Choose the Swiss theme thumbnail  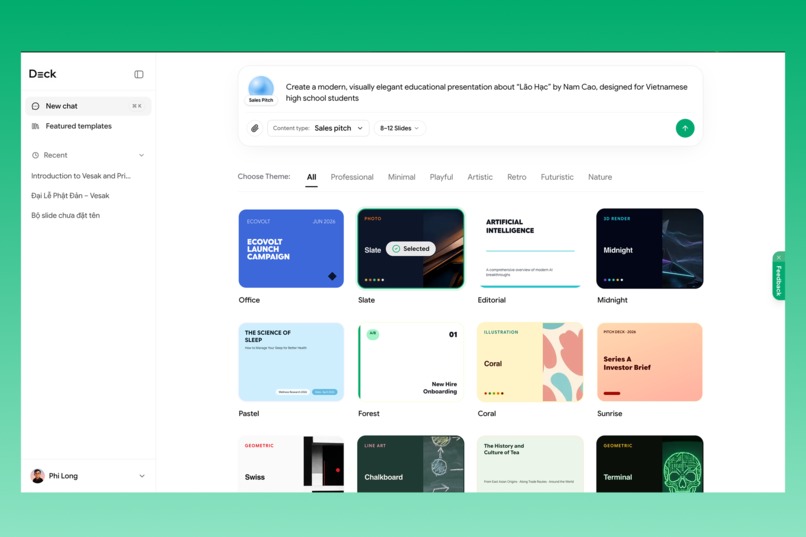coord(291,464)
